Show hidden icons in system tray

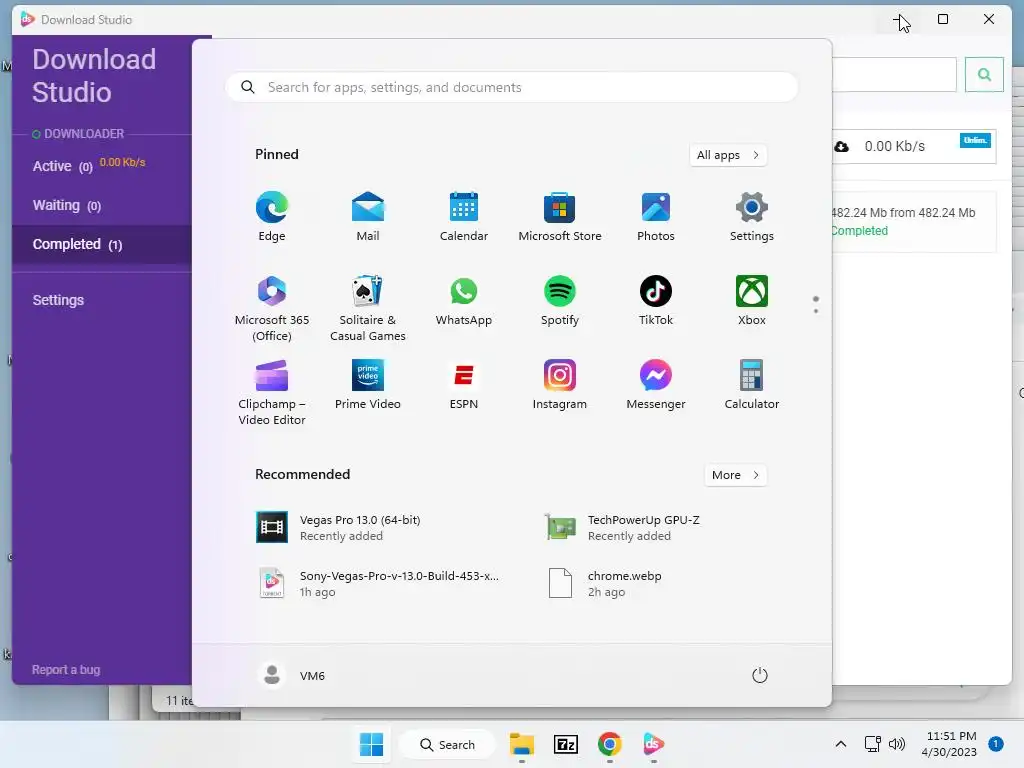[x=840, y=744]
